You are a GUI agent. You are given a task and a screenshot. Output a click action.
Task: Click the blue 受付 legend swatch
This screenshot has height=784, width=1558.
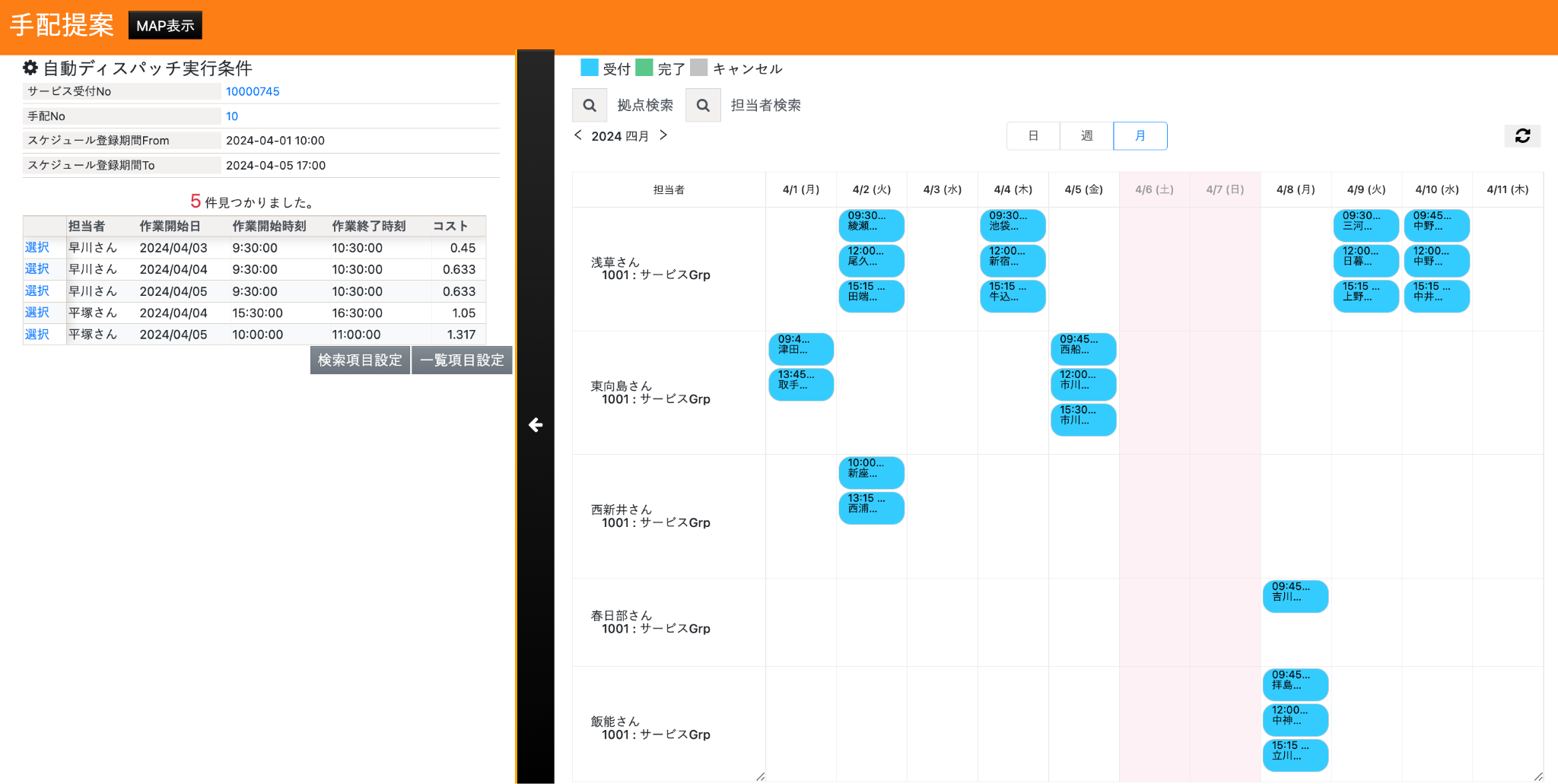coord(590,68)
